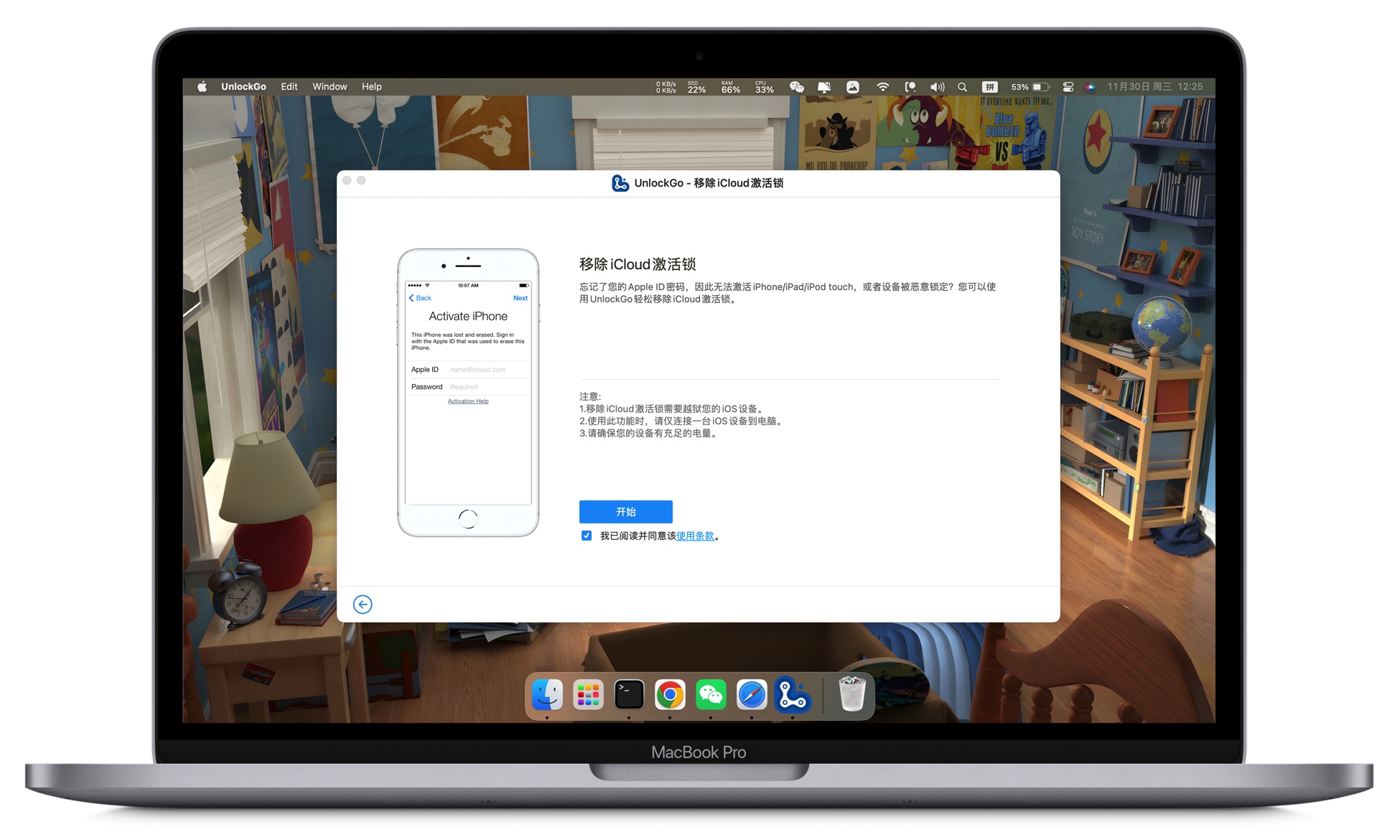Click the UnlockGo logo in the title bar
Screen dimensions: 1400x840
pyautogui.click(x=620, y=183)
